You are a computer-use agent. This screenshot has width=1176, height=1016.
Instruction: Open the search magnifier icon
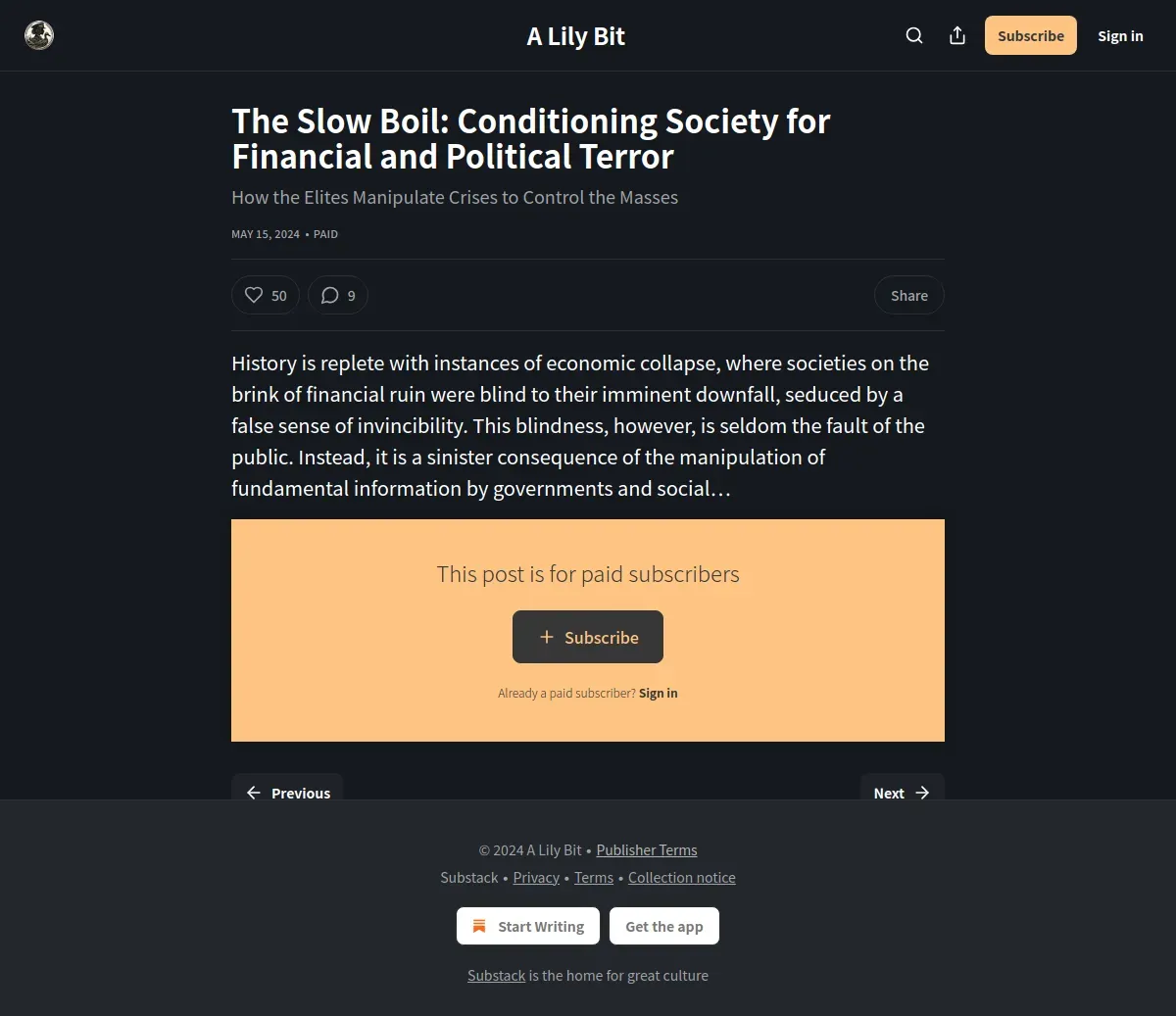pyautogui.click(x=914, y=35)
